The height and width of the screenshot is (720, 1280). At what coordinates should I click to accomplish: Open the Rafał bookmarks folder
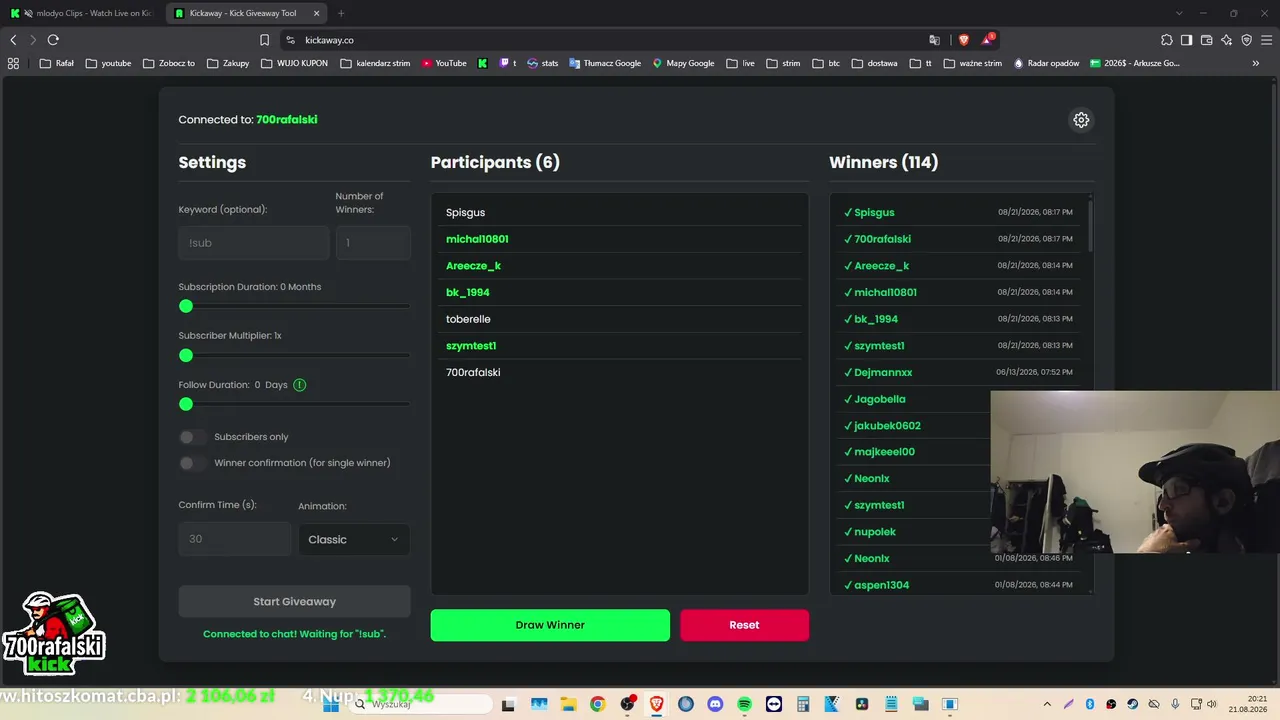tap(56, 63)
